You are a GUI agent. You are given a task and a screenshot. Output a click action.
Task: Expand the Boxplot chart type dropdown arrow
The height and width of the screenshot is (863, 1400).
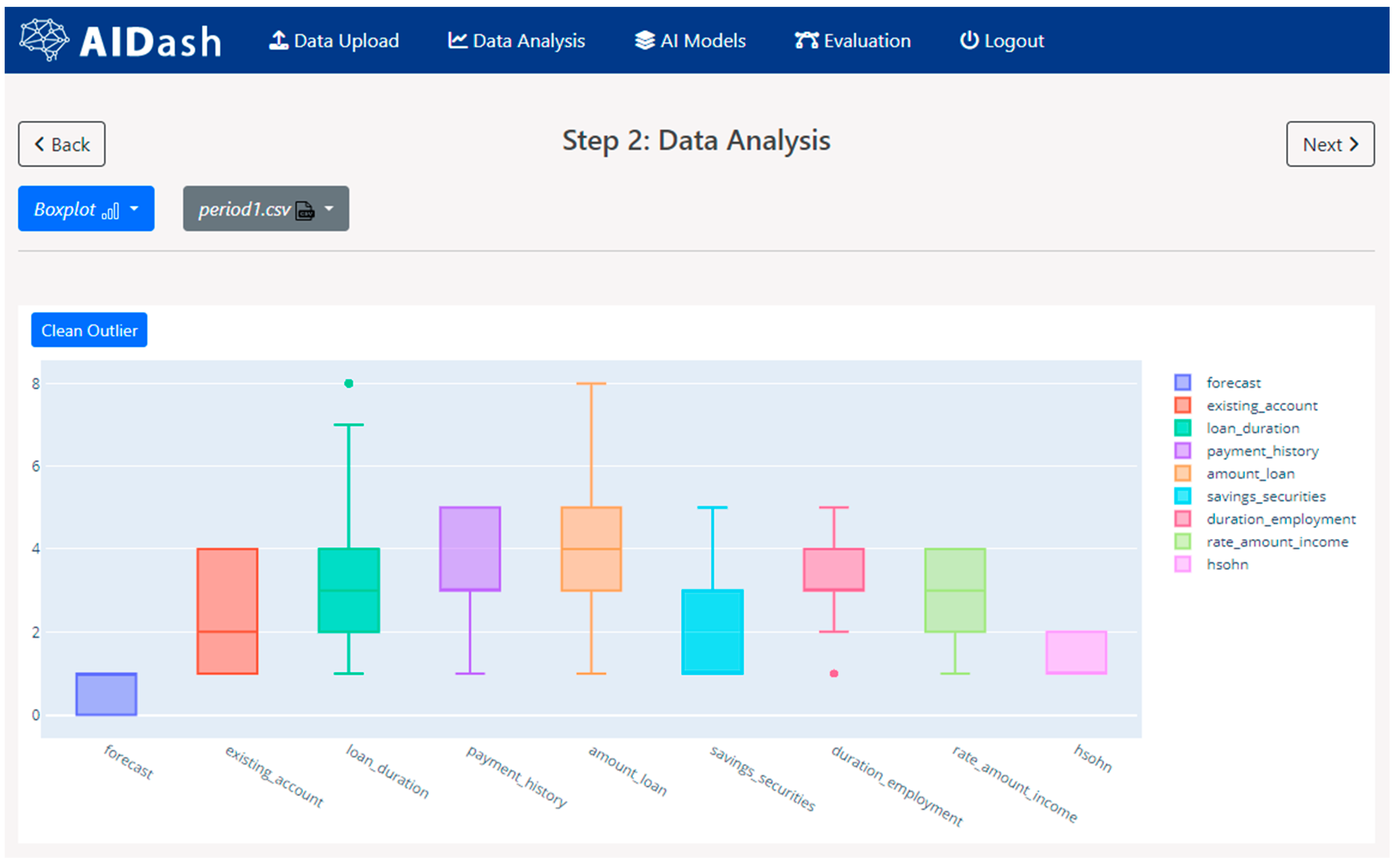(x=134, y=209)
